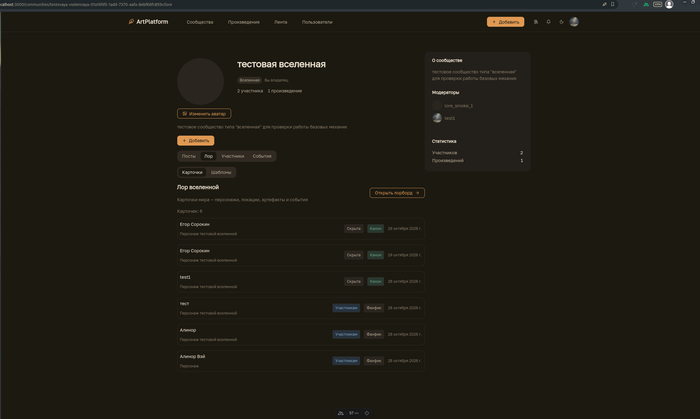Select the Шаблоны sub-tab

pos(221,172)
